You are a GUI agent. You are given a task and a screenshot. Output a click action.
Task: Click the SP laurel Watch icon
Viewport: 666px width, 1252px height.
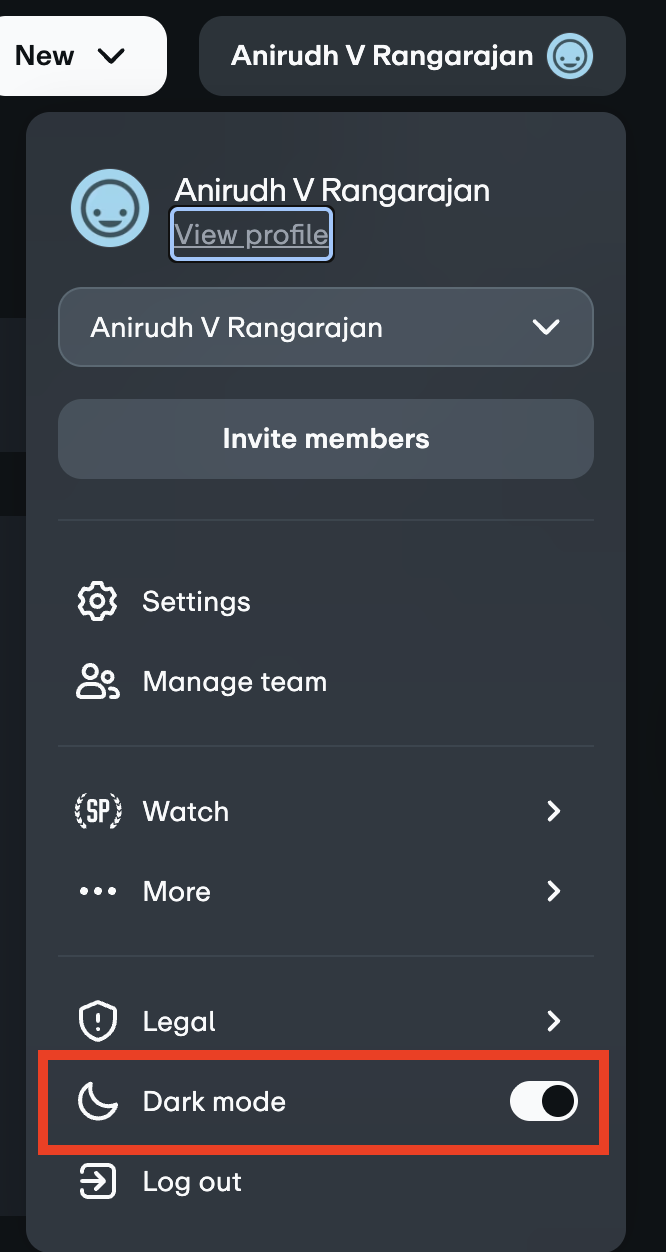click(98, 811)
